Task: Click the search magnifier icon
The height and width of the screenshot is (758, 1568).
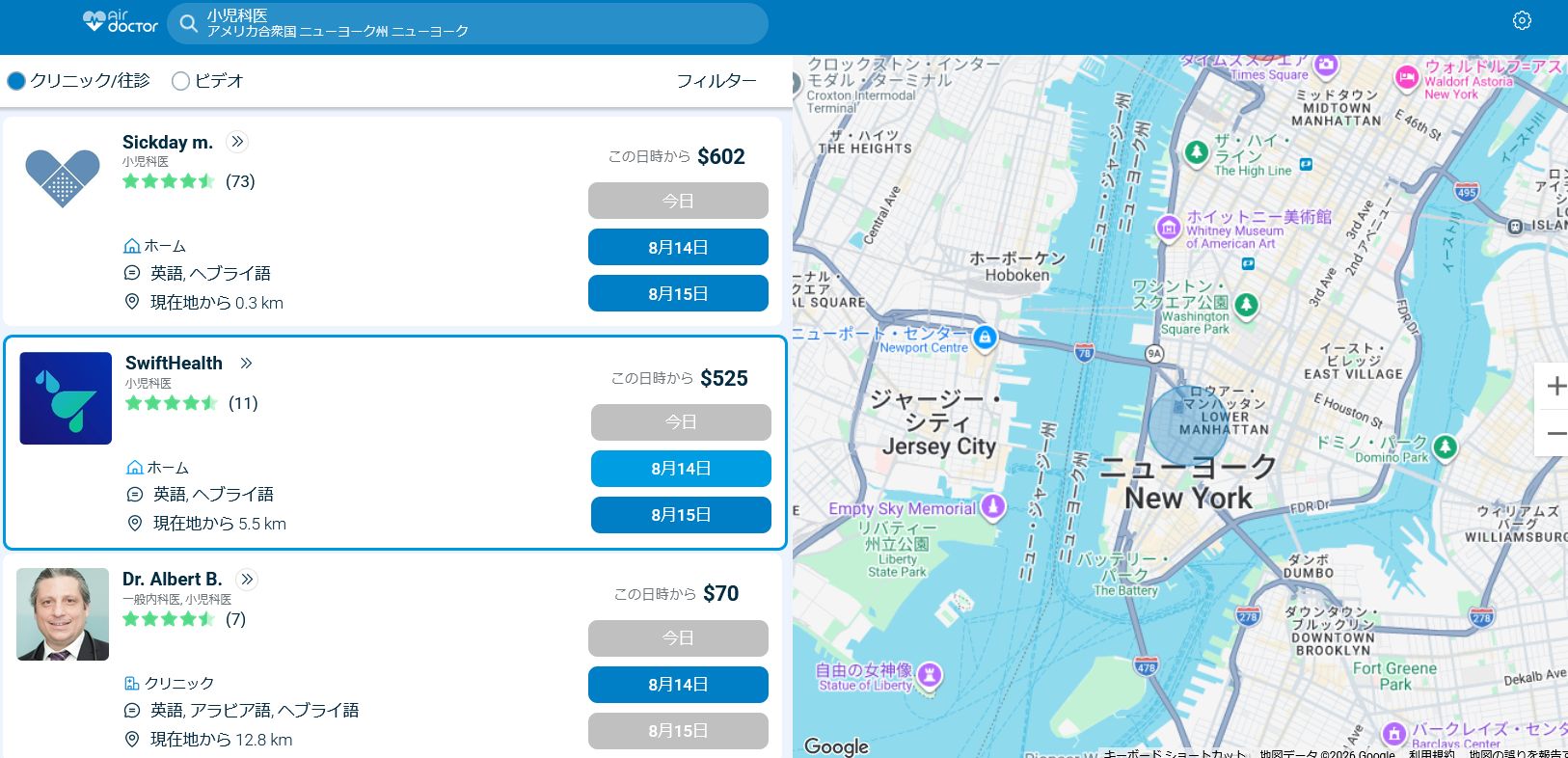Action: pyautogui.click(x=188, y=23)
